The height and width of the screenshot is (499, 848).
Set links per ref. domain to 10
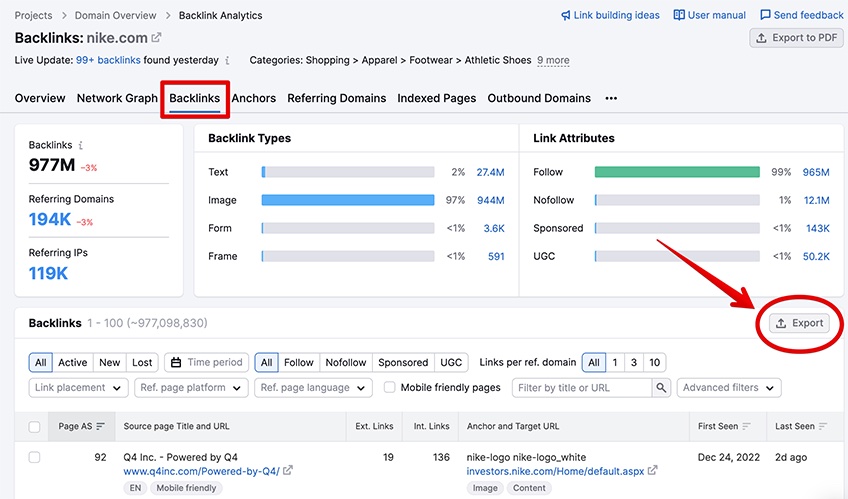click(654, 363)
